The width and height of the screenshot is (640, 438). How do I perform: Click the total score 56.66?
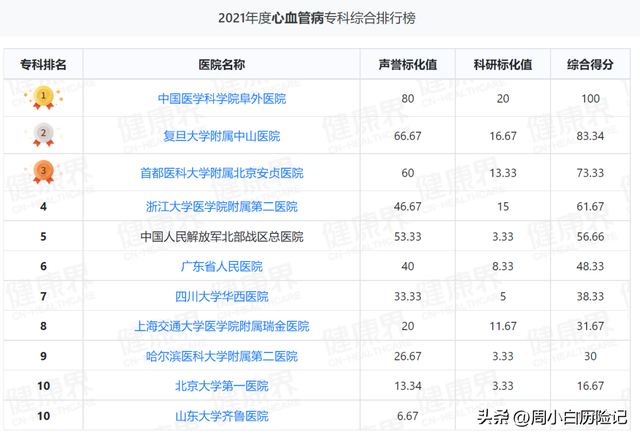point(590,237)
